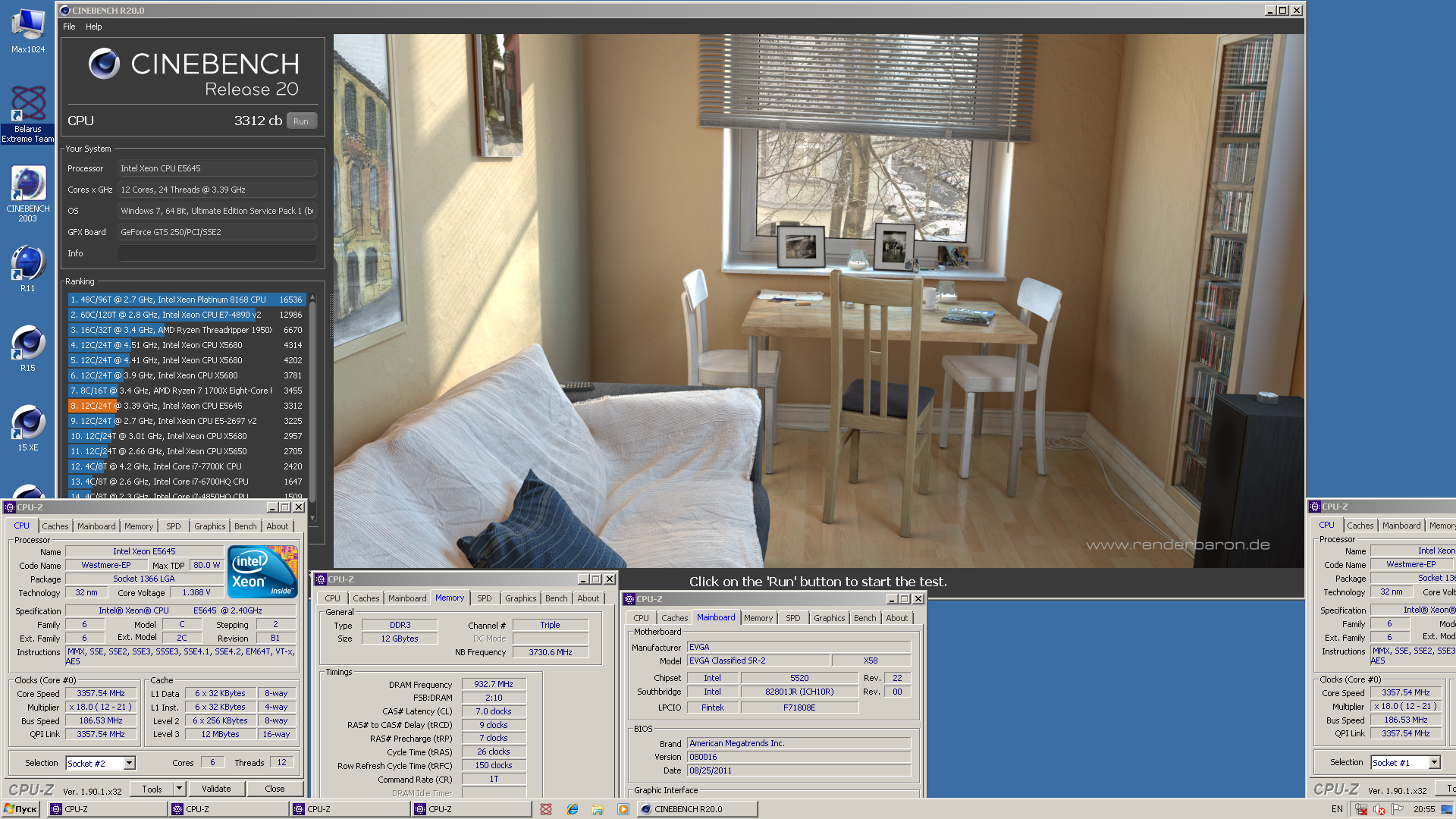Select ranking row Xeon E5-2697 v2 3225

(187, 421)
